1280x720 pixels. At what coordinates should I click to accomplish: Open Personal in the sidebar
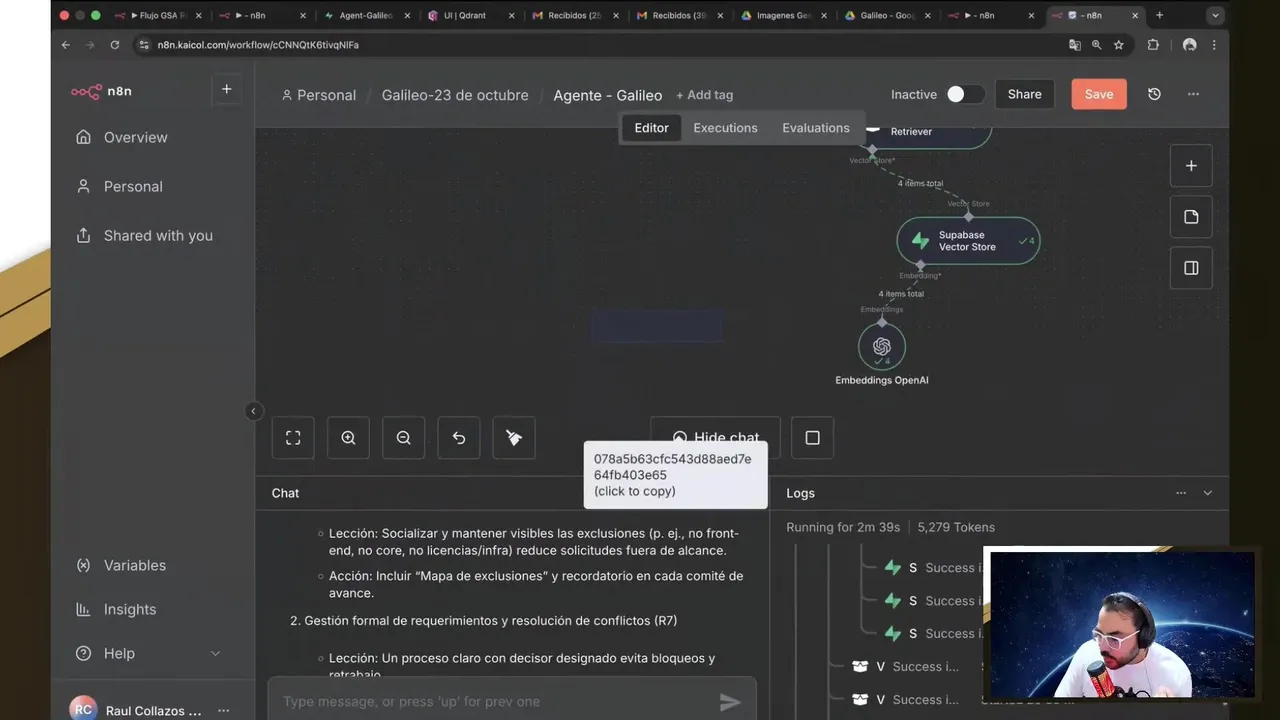(x=133, y=186)
